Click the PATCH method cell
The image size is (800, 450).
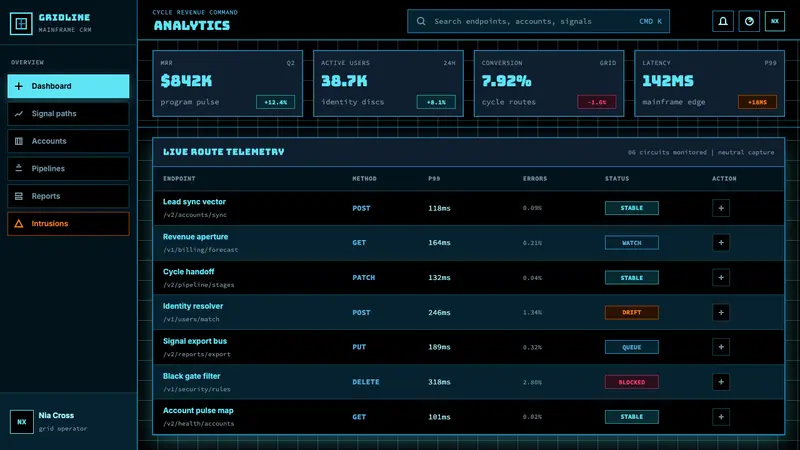click(x=363, y=278)
